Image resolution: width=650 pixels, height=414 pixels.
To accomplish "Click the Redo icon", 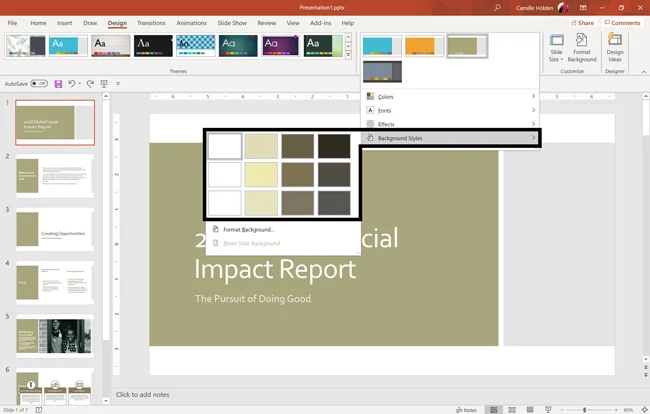I will 90,84.
